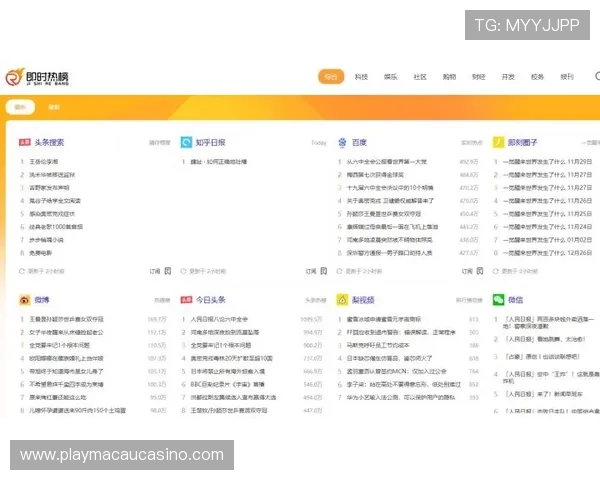The width and height of the screenshot is (600, 480).
Task: Open 即刻圈子 entry dated 11月29日
Action: pos(547,162)
